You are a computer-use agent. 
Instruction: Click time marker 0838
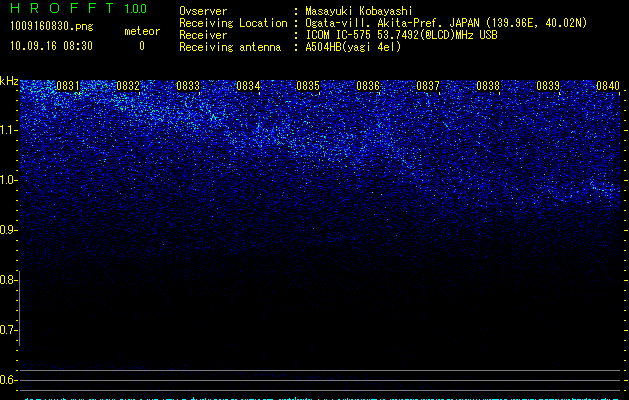click(x=488, y=86)
